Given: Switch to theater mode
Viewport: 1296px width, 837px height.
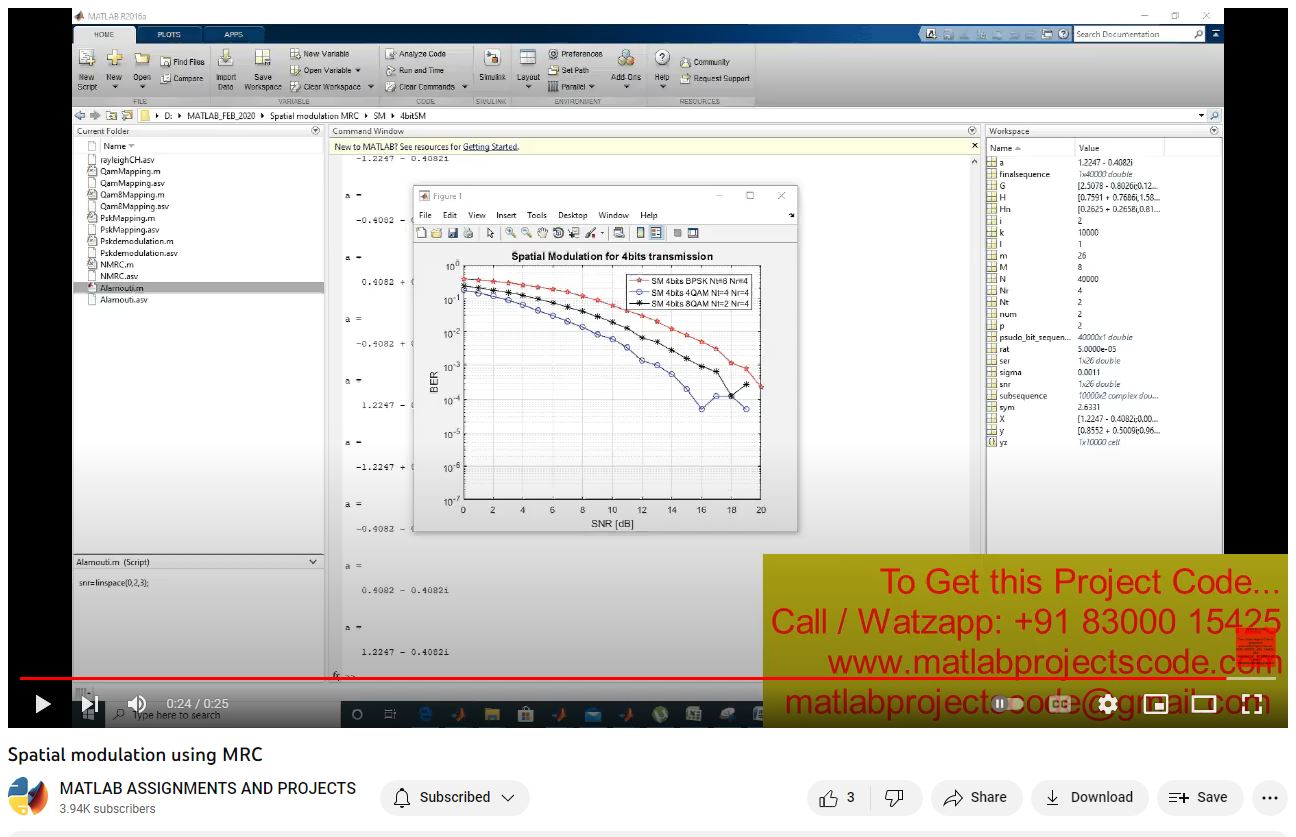Looking at the screenshot, I should click(1204, 704).
